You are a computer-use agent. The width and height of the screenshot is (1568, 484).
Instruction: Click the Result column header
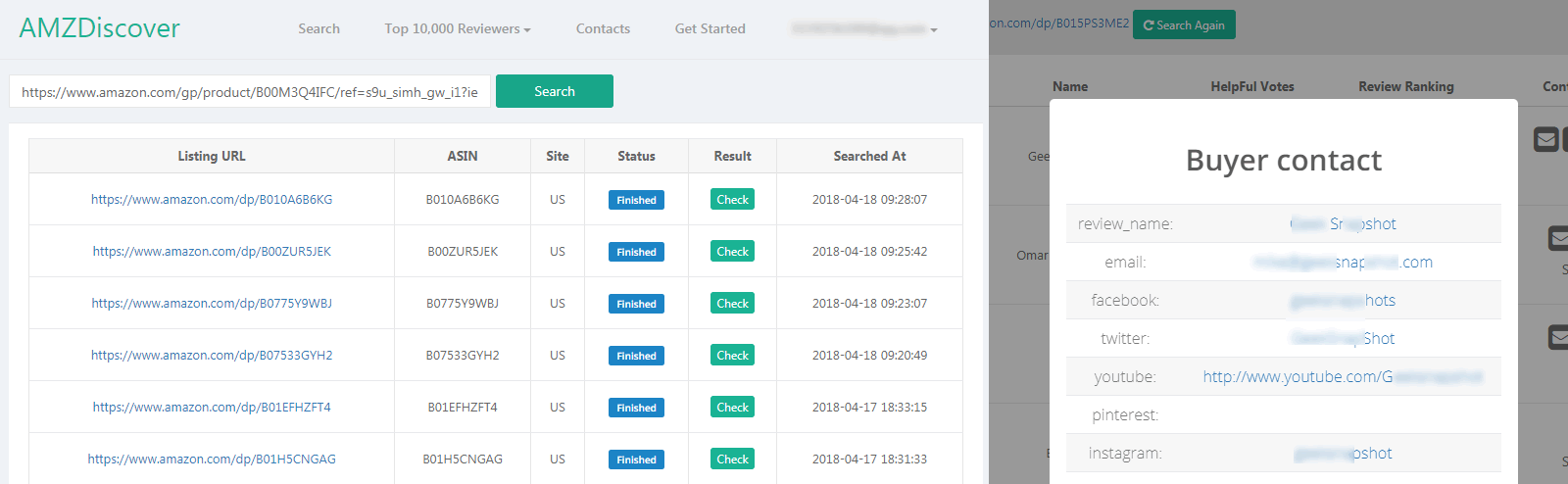point(732,156)
